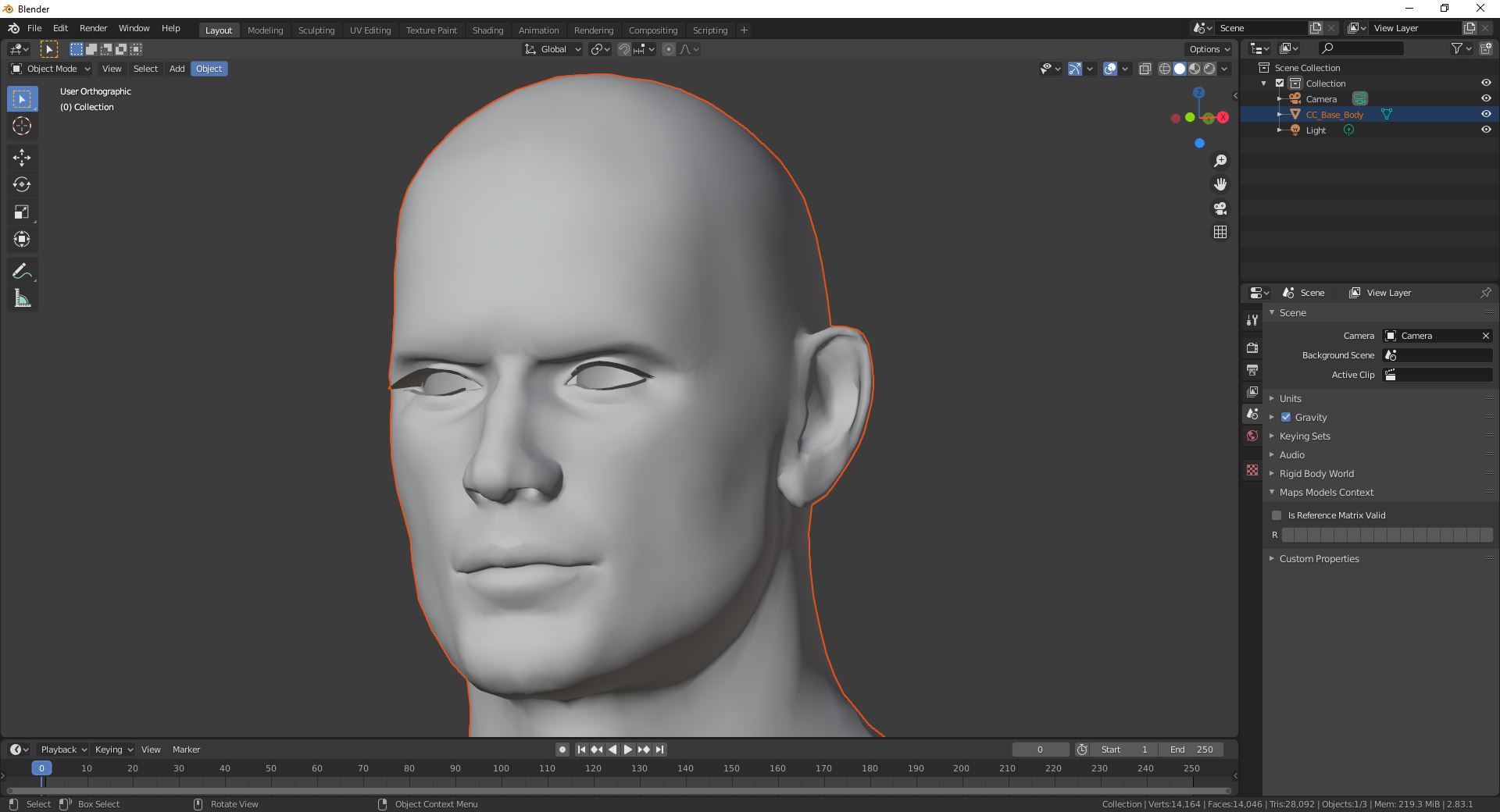Open World properties tab icon
This screenshot has height=812, width=1500.
[1252, 436]
